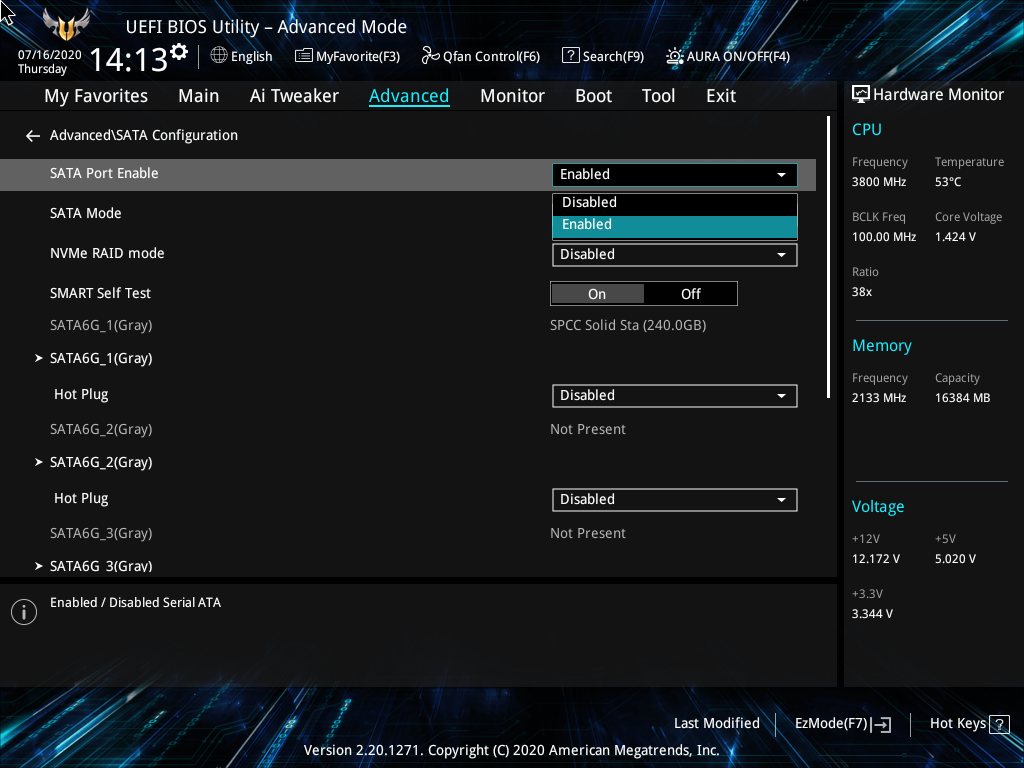Click the 1.424 V core voltage value
Screen dimensions: 1024x768
point(955,237)
